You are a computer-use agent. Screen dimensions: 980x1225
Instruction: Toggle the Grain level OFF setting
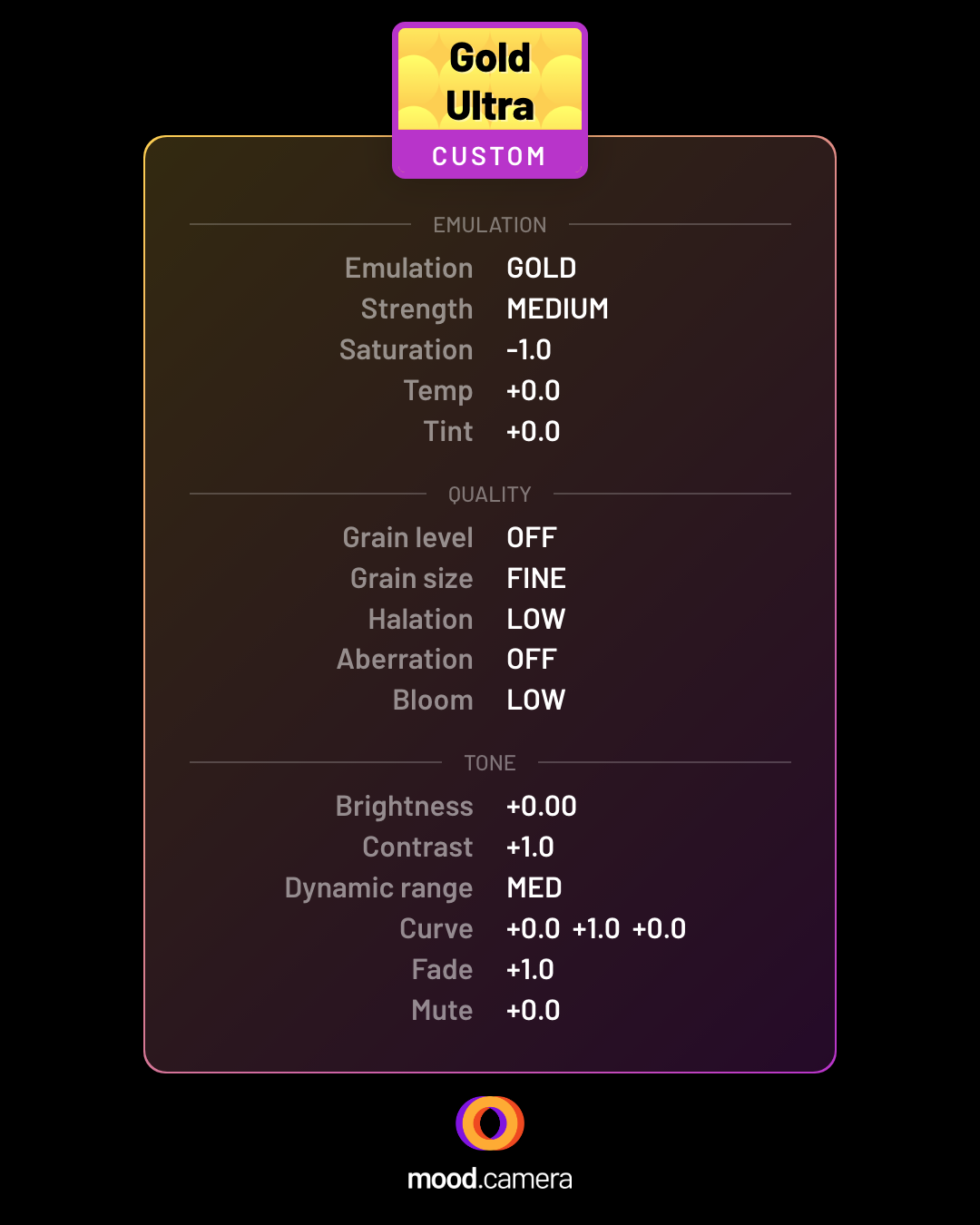click(x=532, y=538)
